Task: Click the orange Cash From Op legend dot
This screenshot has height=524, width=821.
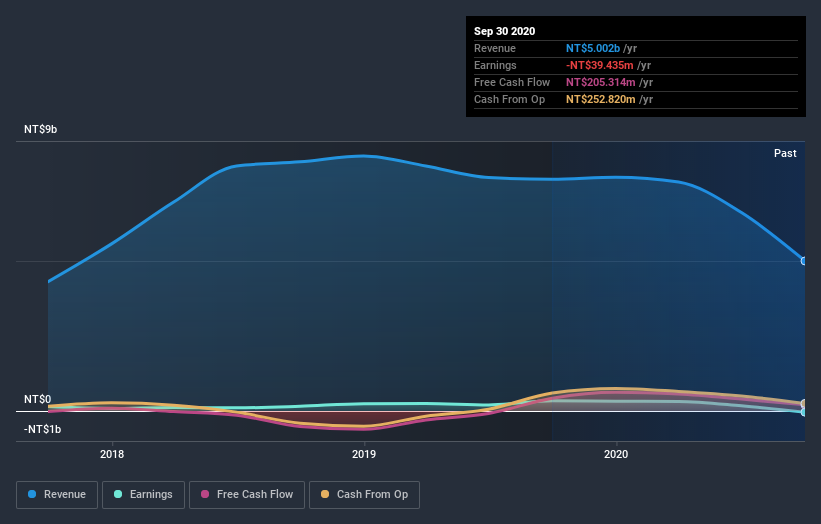Action: click(x=325, y=494)
